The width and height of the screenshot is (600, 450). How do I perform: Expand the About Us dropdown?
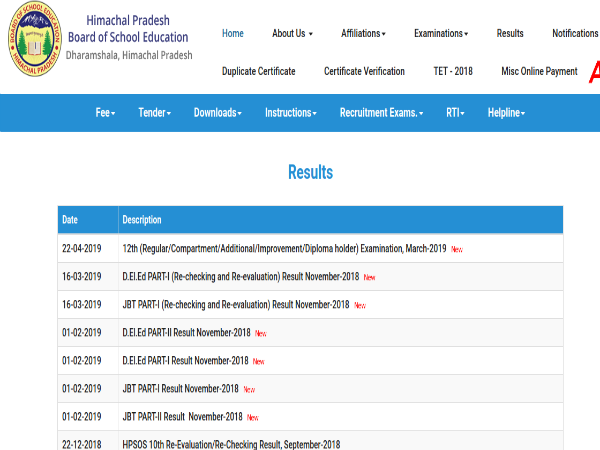pos(292,33)
